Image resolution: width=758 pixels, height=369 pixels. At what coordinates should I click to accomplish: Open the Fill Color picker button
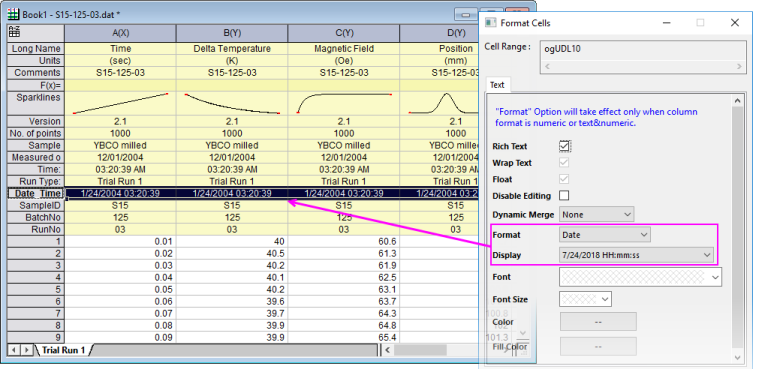coord(598,346)
